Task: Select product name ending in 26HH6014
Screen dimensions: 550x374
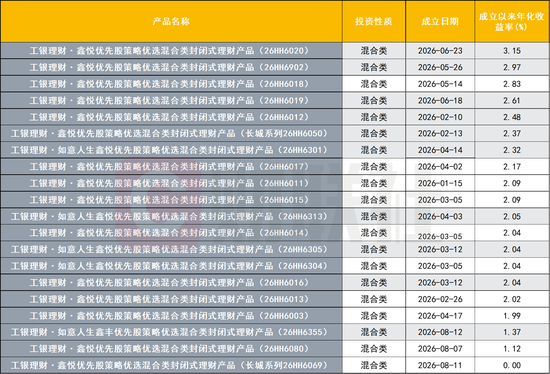Action: click(169, 233)
